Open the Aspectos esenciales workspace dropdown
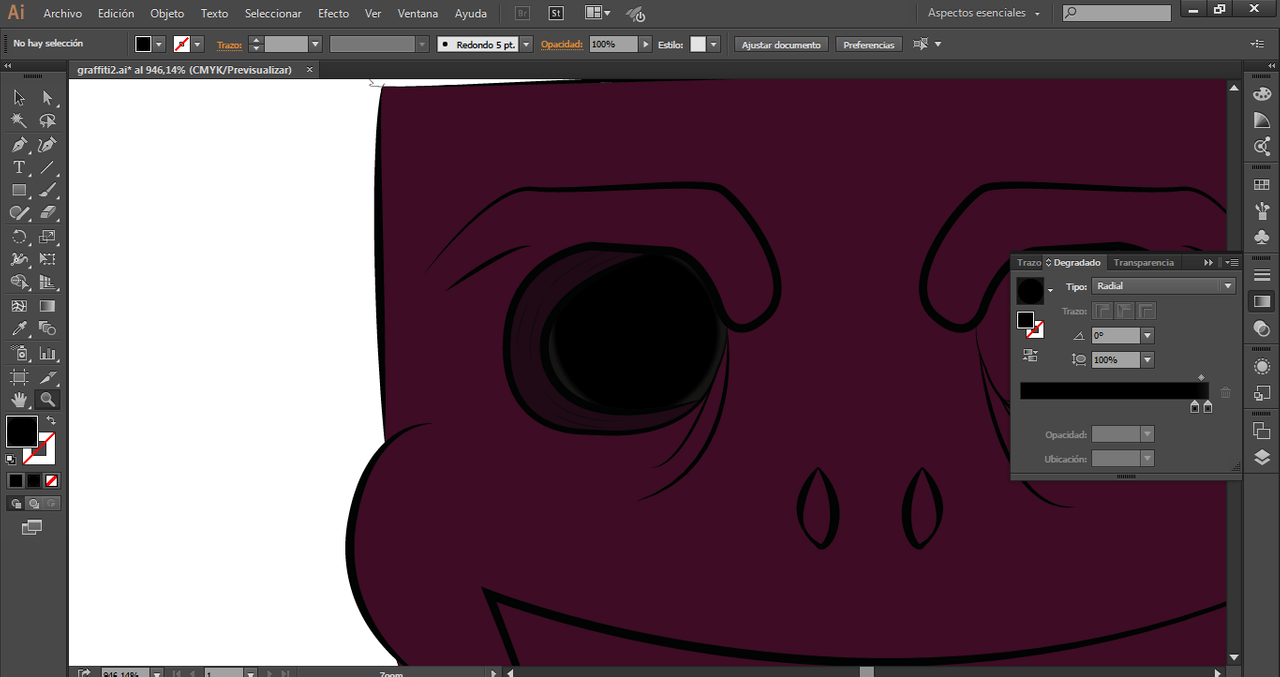The width and height of the screenshot is (1280, 677). (x=983, y=13)
